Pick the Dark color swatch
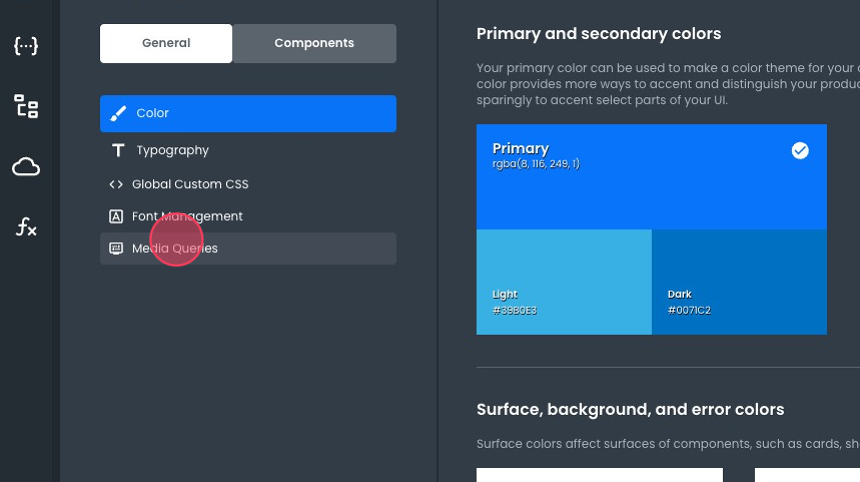860x482 pixels. [739, 281]
